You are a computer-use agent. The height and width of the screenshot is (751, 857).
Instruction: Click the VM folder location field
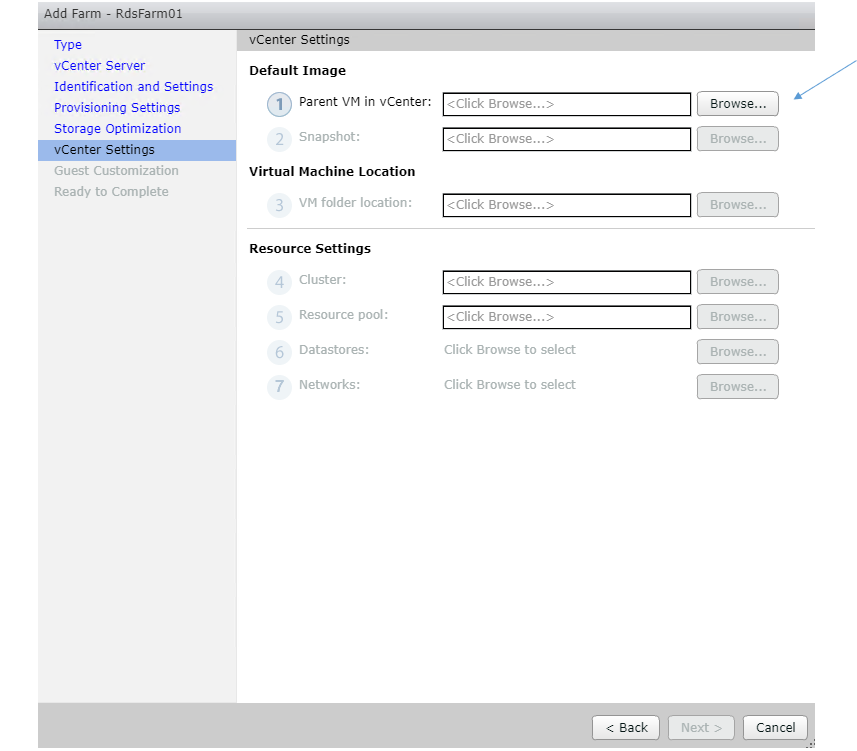[566, 205]
